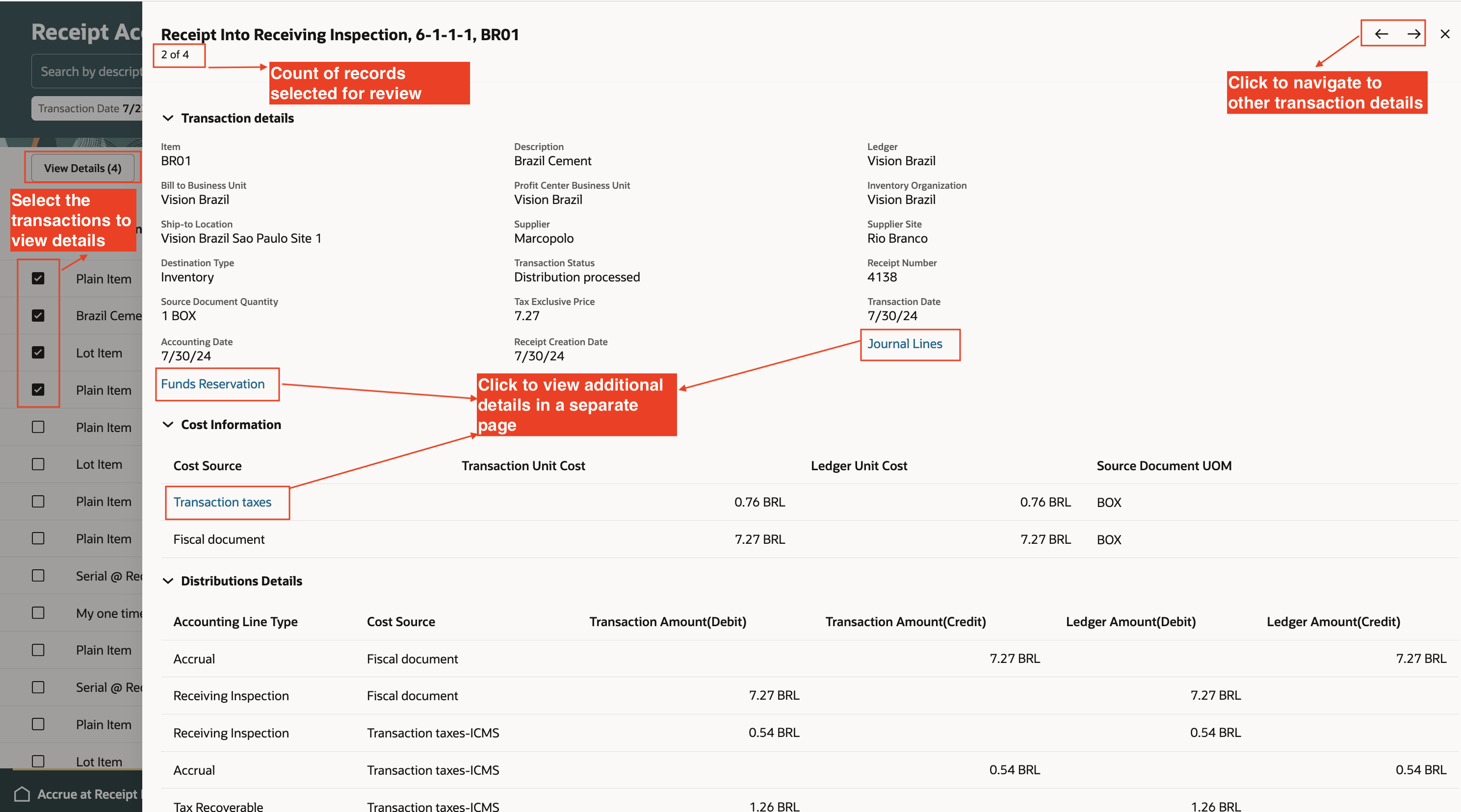Click the home icon beside Accrue at Receipt
1461x812 pixels.
coord(22,794)
